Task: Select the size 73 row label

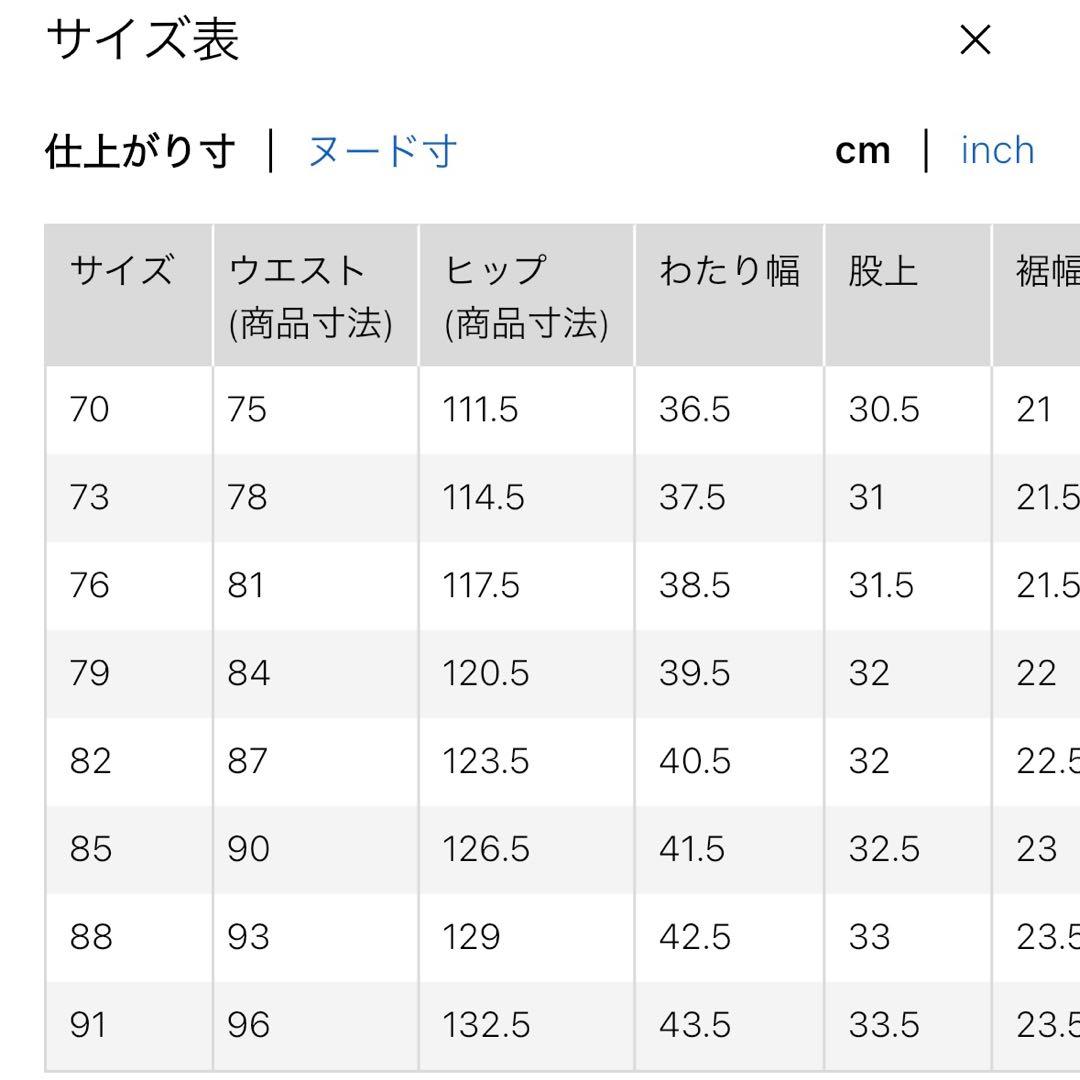Action: 90,497
